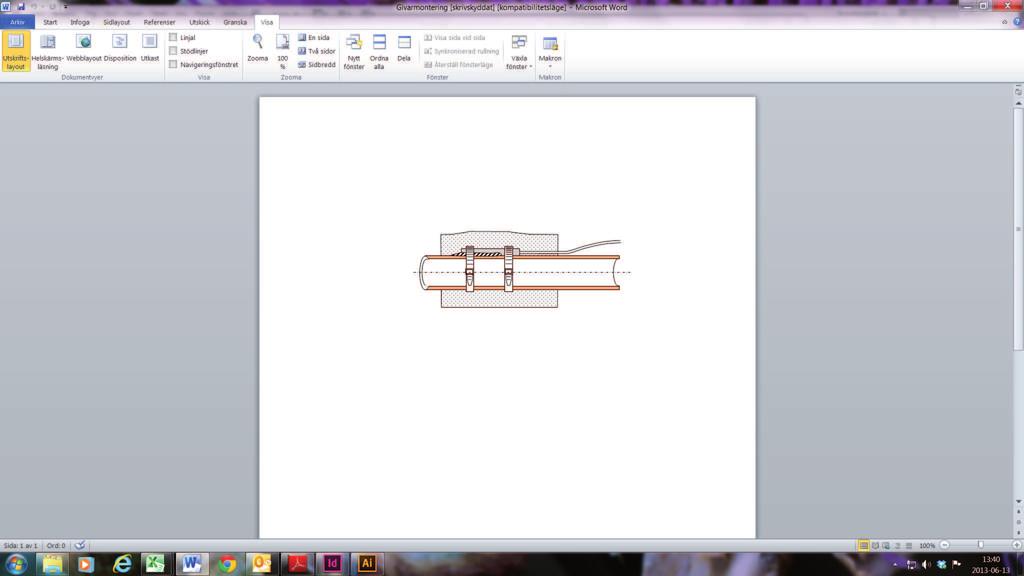
Task: Click vertical scrollbar down arrow
Action: click(x=1018, y=502)
